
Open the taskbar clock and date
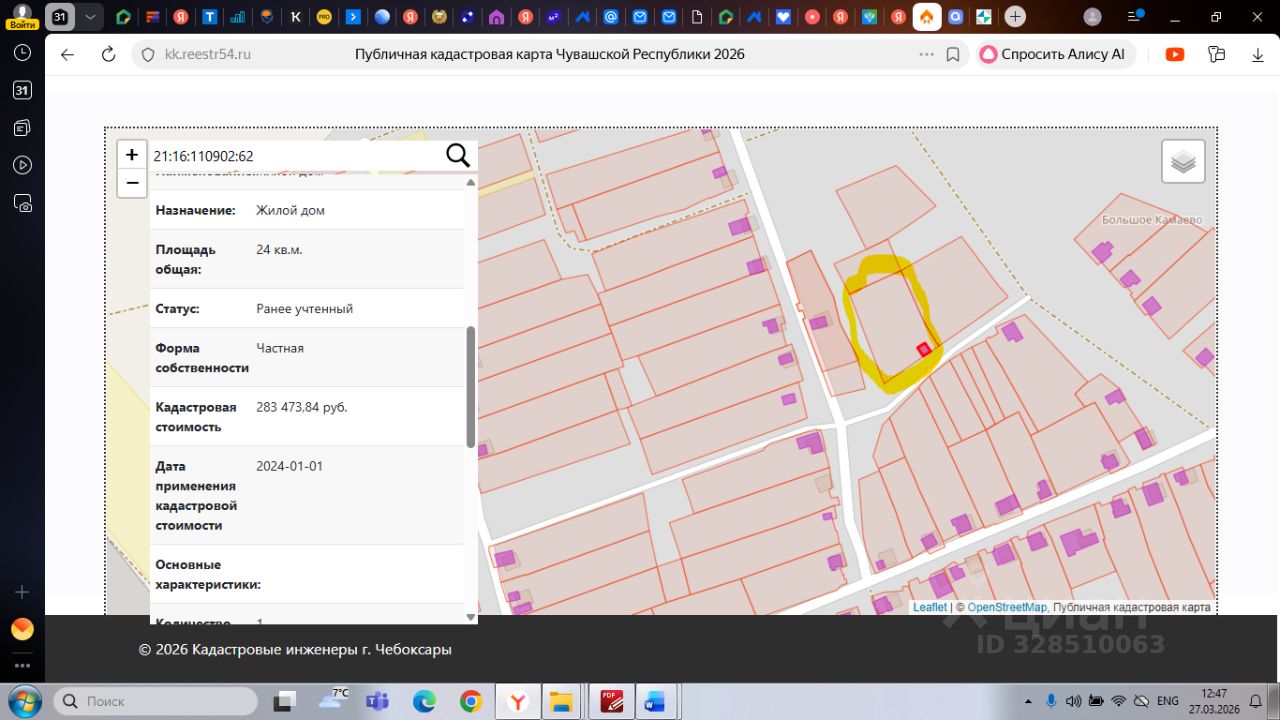pyautogui.click(x=1214, y=701)
